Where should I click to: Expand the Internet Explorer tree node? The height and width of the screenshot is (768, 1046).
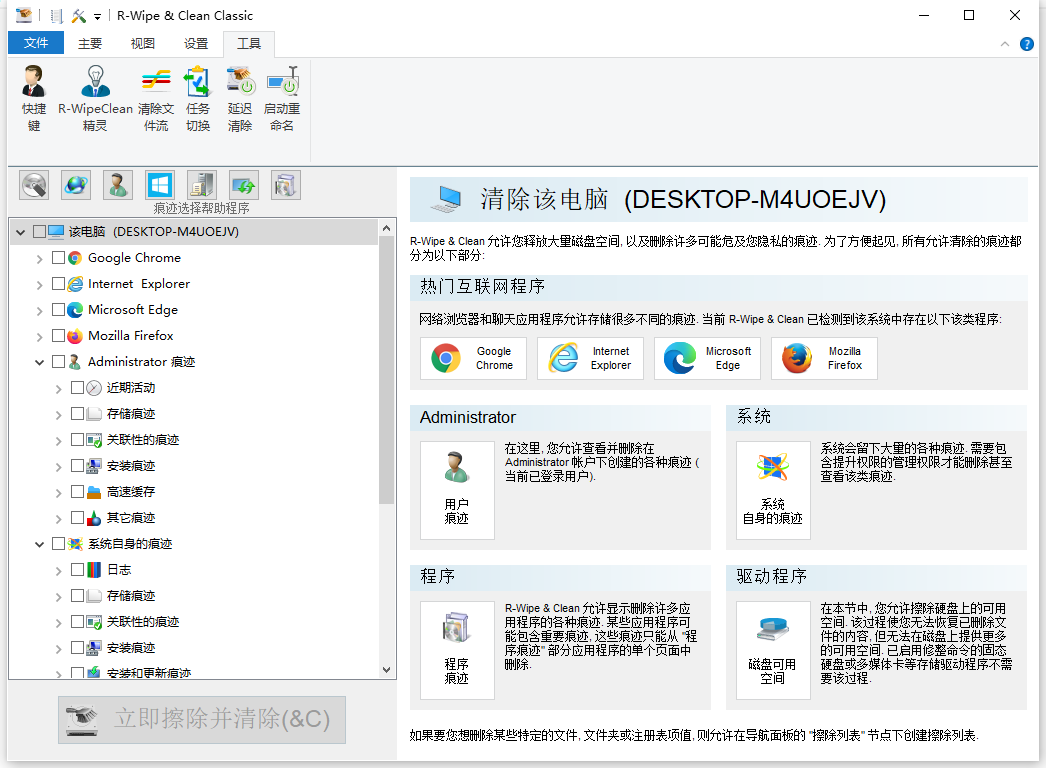pyautogui.click(x=39, y=284)
